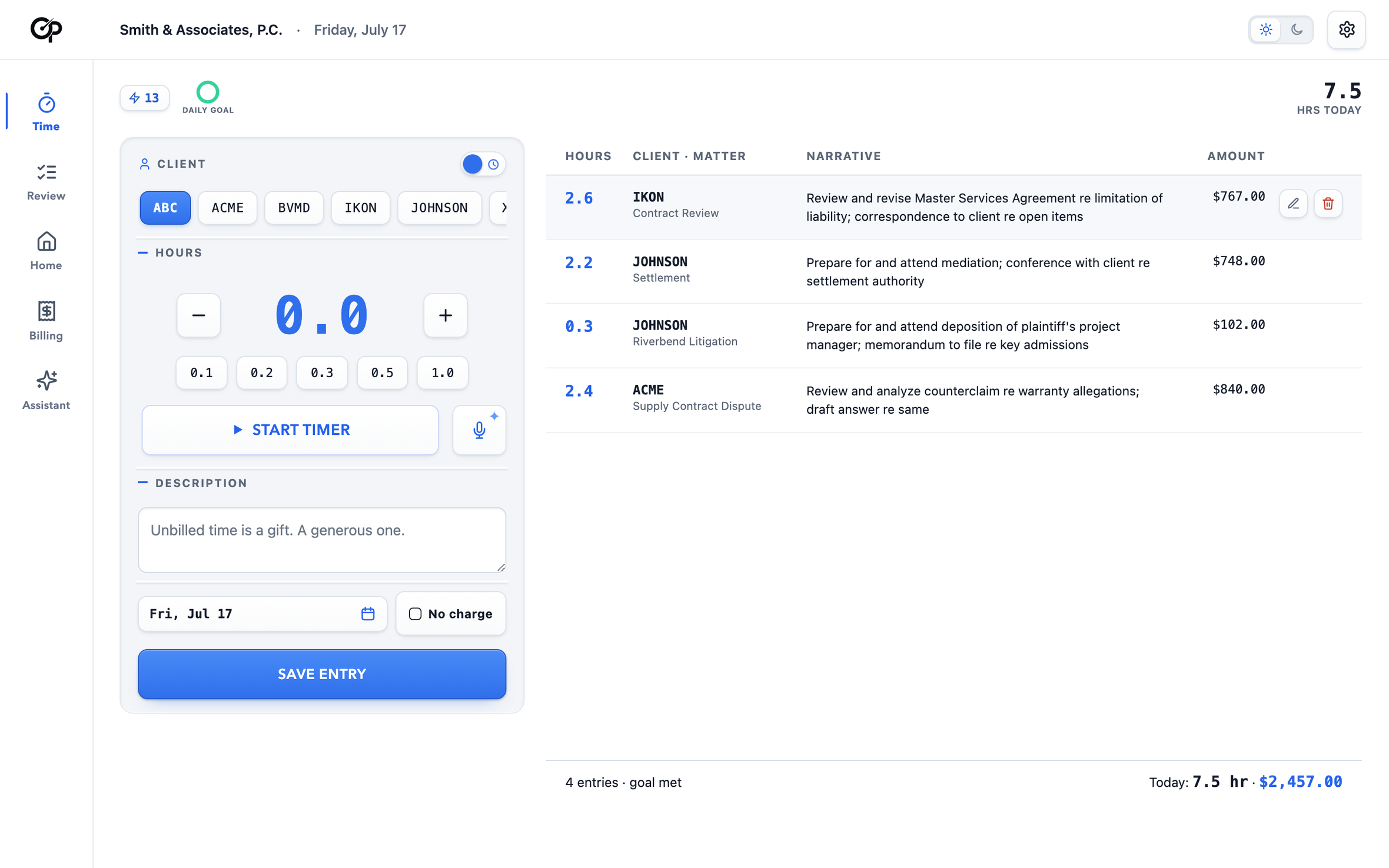The width and height of the screenshot is (1389, 868).
Task: Switch to dark theme moon icon
Action: tap(1296, 29)
